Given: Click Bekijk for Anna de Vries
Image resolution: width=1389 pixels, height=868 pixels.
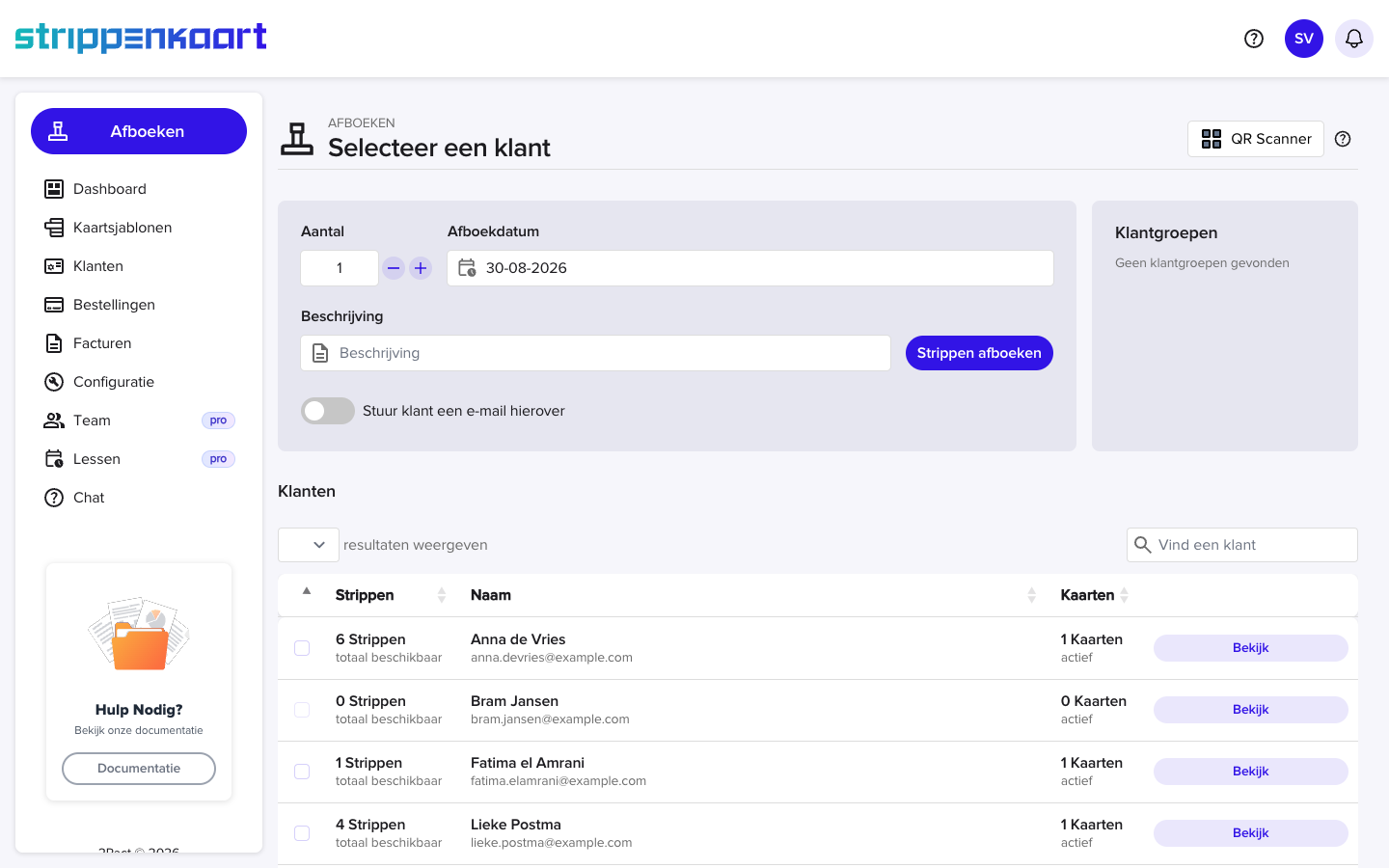Looking at the screenshot, I should point(1251,648).
